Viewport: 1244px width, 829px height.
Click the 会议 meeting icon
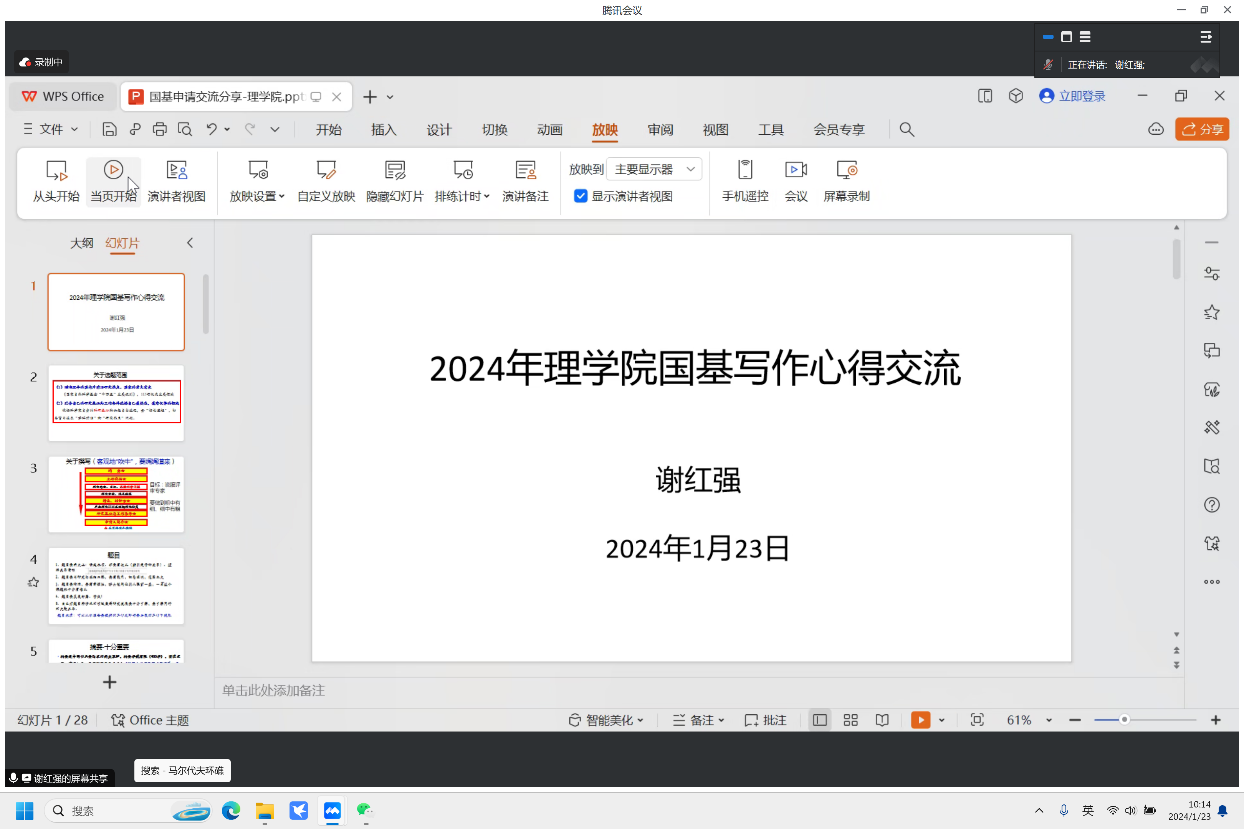tap(796, 171)
